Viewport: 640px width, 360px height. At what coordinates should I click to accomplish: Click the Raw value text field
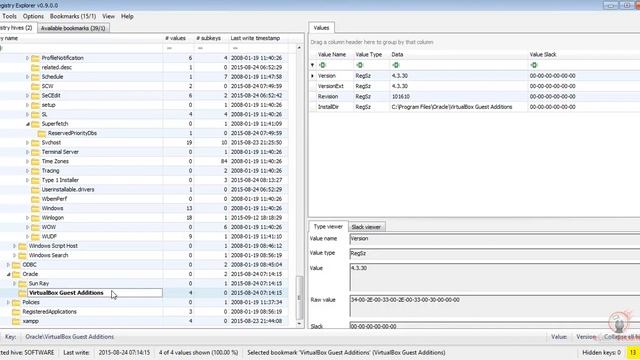[495, 306]
